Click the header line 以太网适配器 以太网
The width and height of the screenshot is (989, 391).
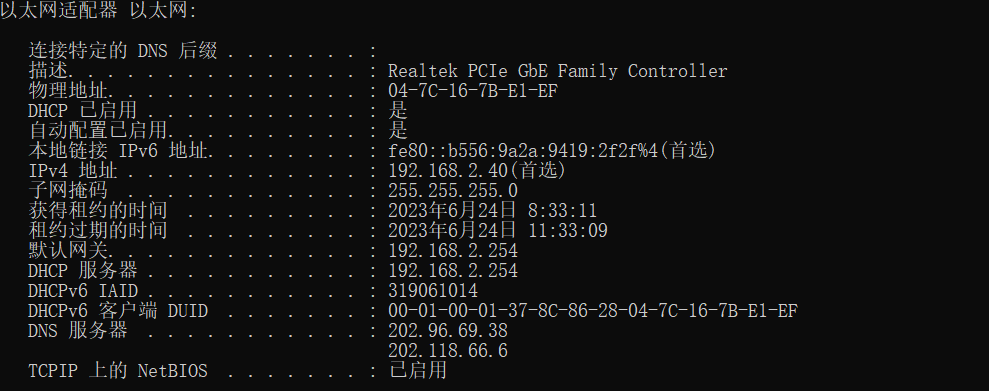98,11
